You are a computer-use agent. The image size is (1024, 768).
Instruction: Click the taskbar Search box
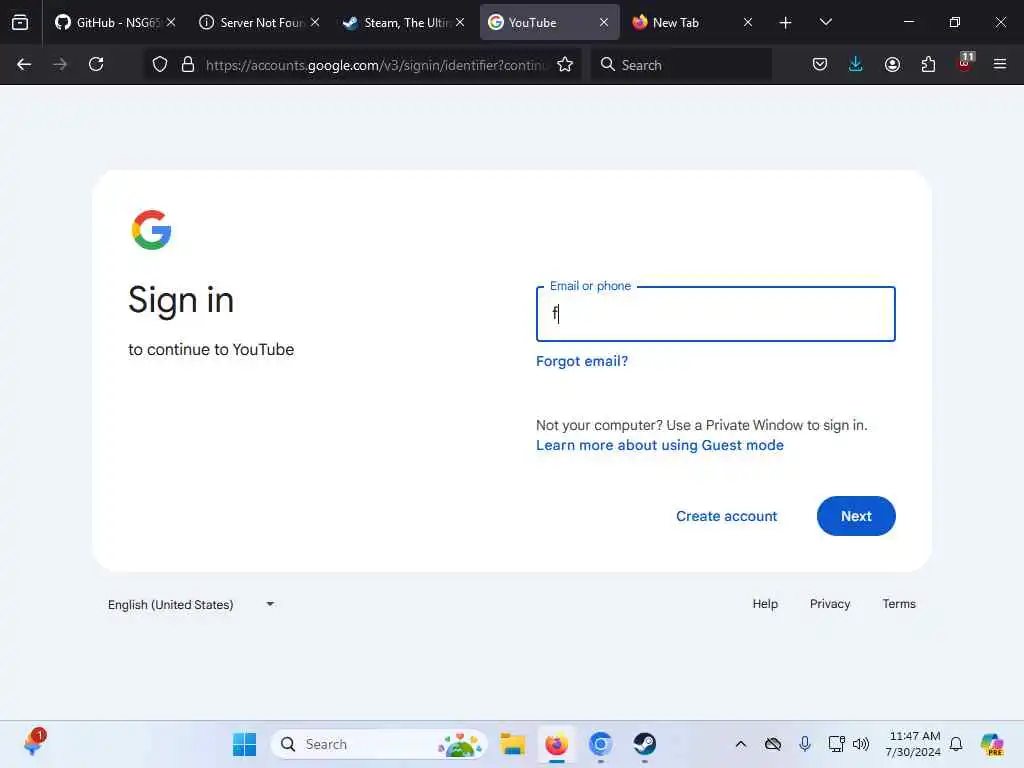pyautogui.click(x=379, y=744)
